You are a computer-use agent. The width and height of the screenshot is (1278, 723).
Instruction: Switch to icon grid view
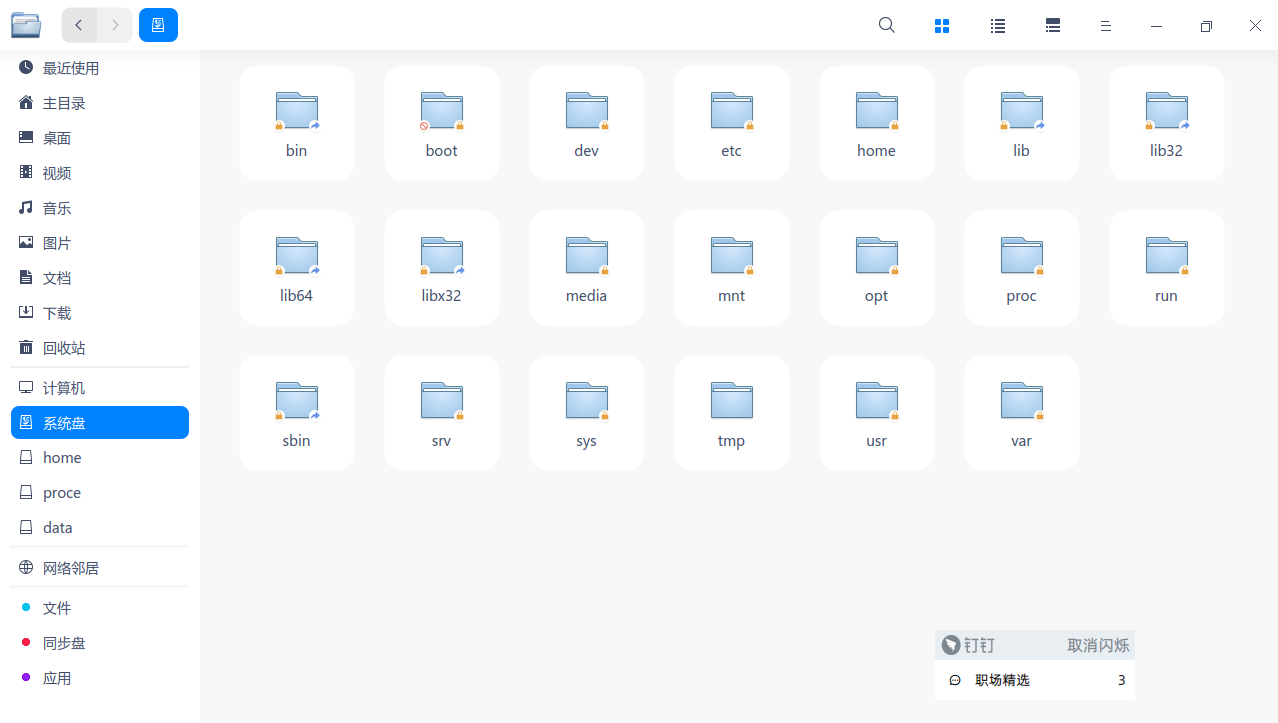[x=942, y=26]
